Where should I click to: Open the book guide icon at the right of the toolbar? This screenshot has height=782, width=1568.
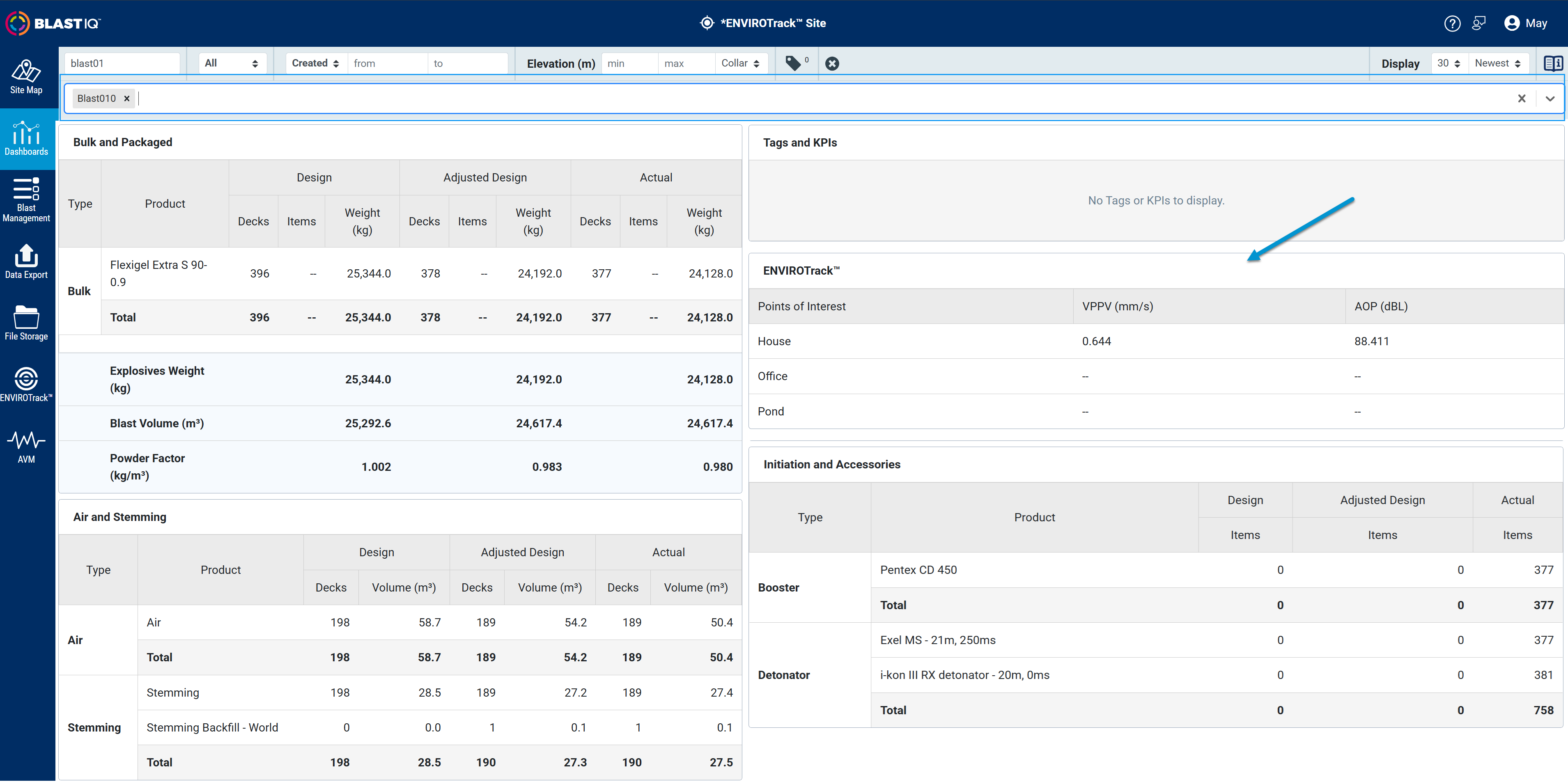coord(1553,63)
